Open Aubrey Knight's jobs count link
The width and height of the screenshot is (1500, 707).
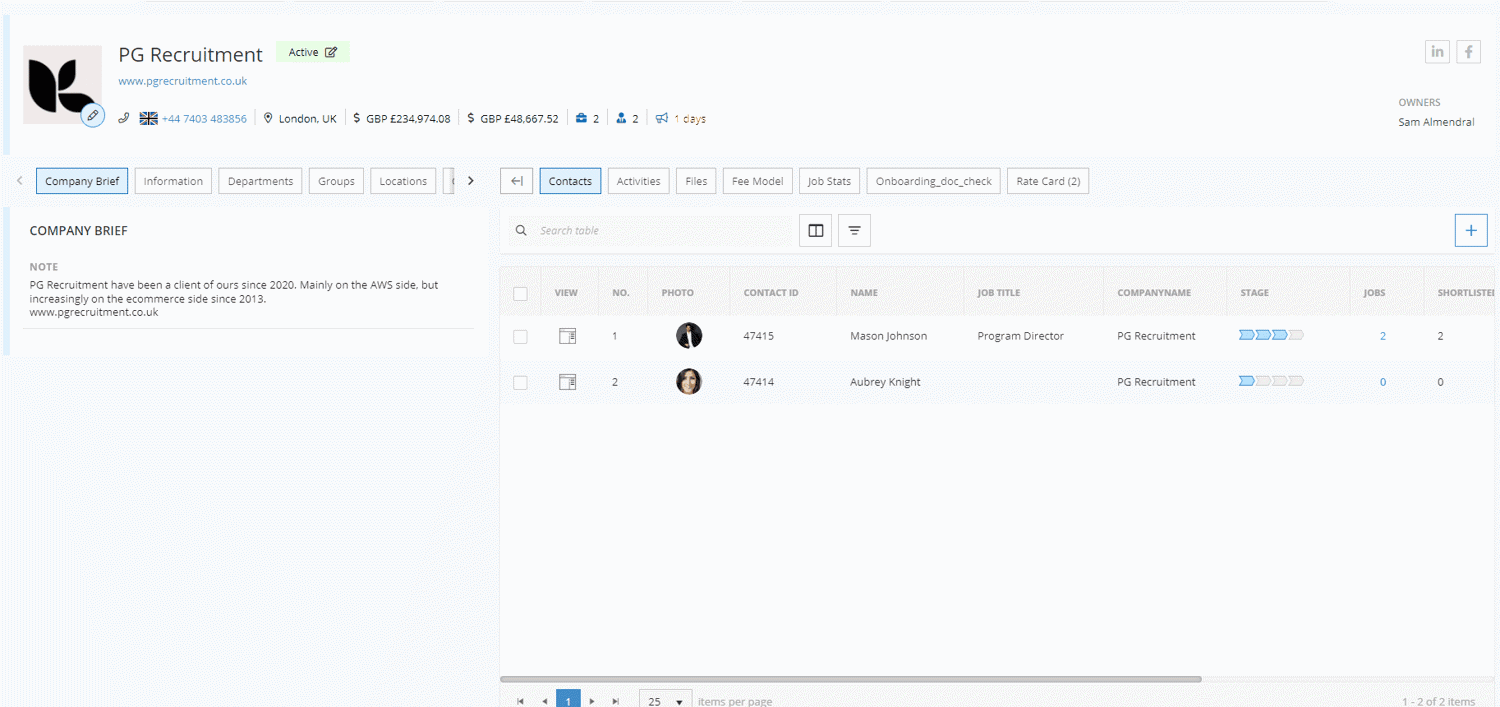coord(1383,382)
